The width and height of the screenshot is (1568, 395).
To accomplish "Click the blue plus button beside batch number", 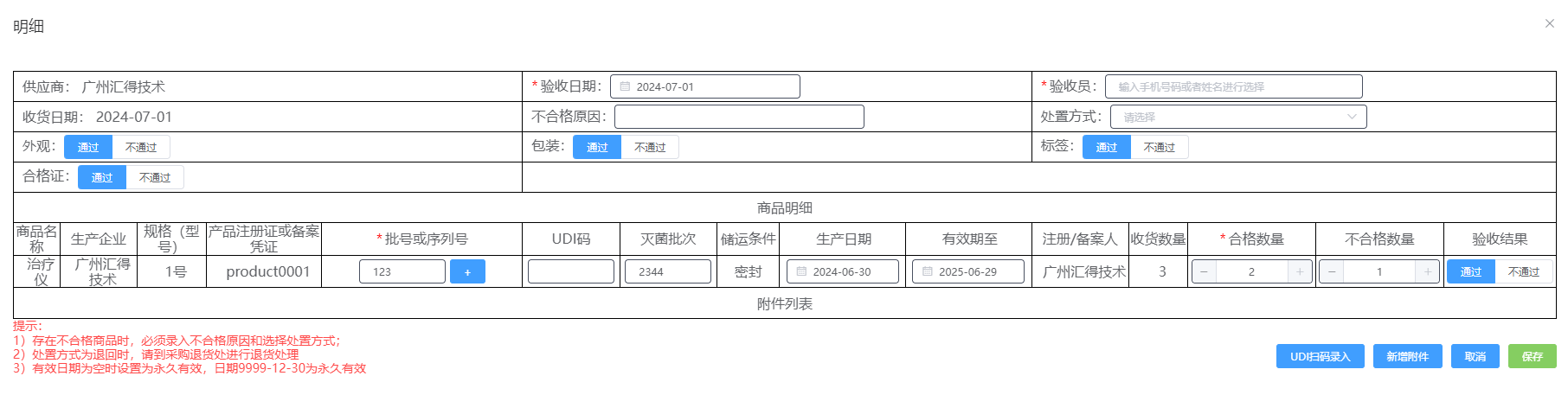I will tap(467, 271).
